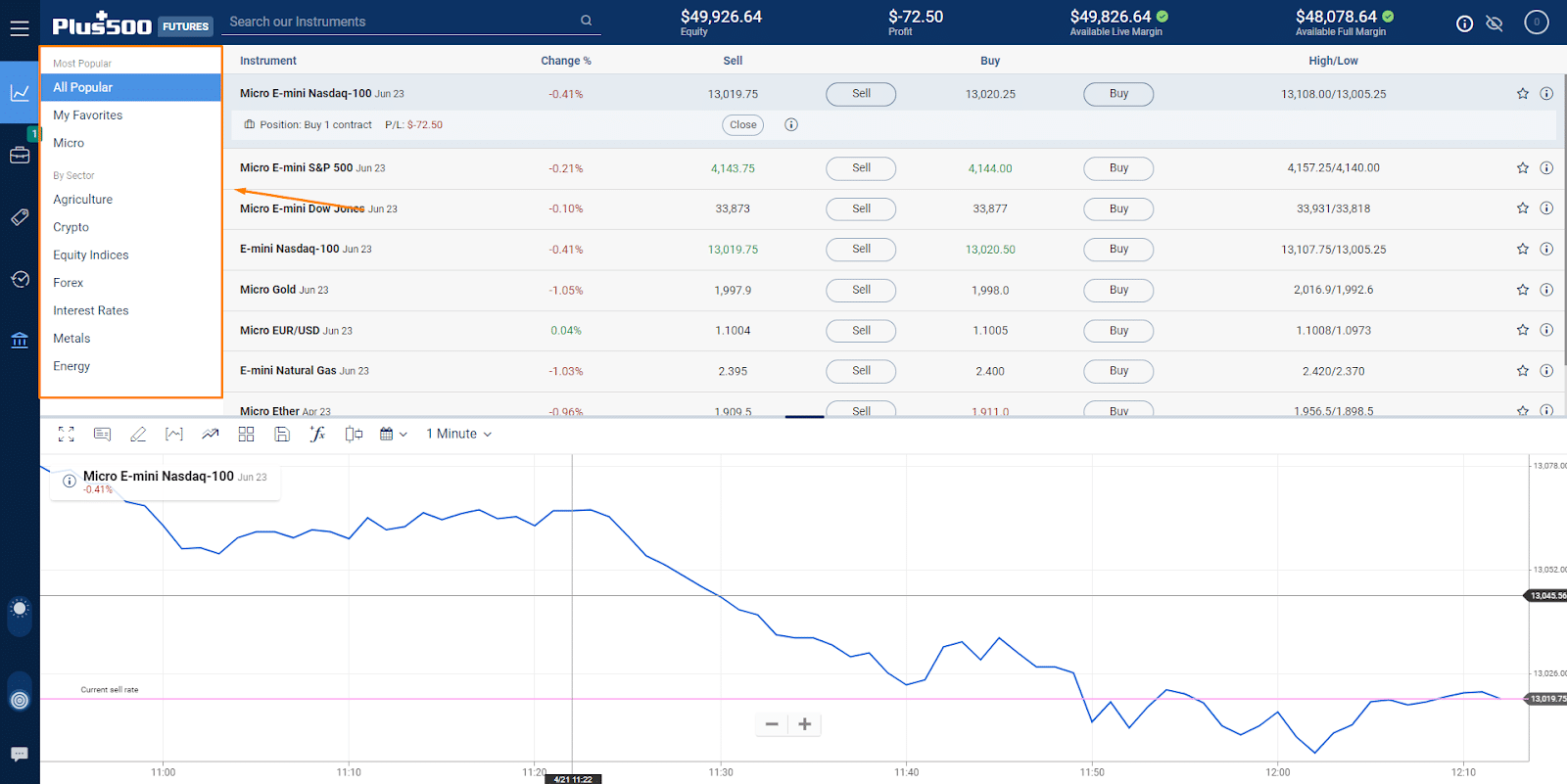This screenshot has width=1567, height=784.
Task: Select the Metals sector
Action: (x=71, y=339)
